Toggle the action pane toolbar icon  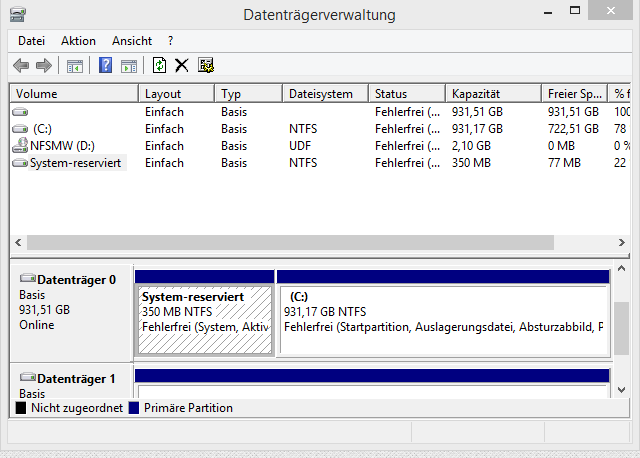point(129,65)
